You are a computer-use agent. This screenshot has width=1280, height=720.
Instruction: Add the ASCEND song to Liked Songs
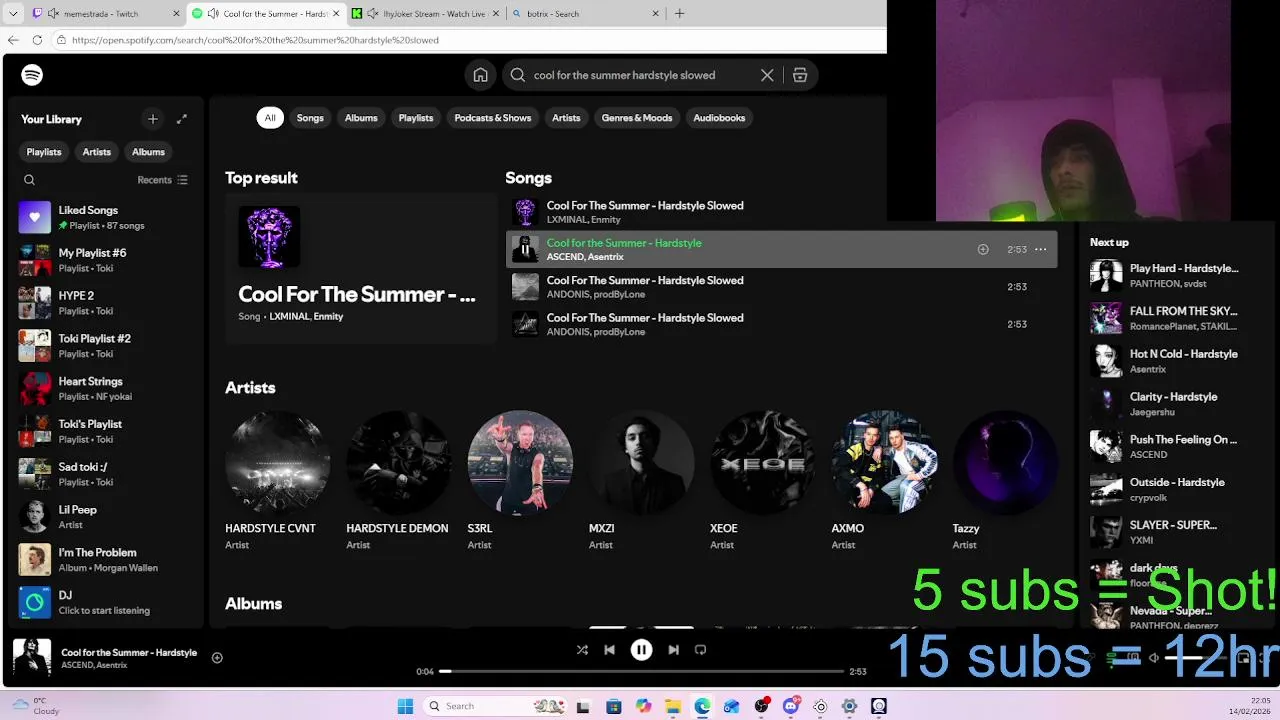983,249
